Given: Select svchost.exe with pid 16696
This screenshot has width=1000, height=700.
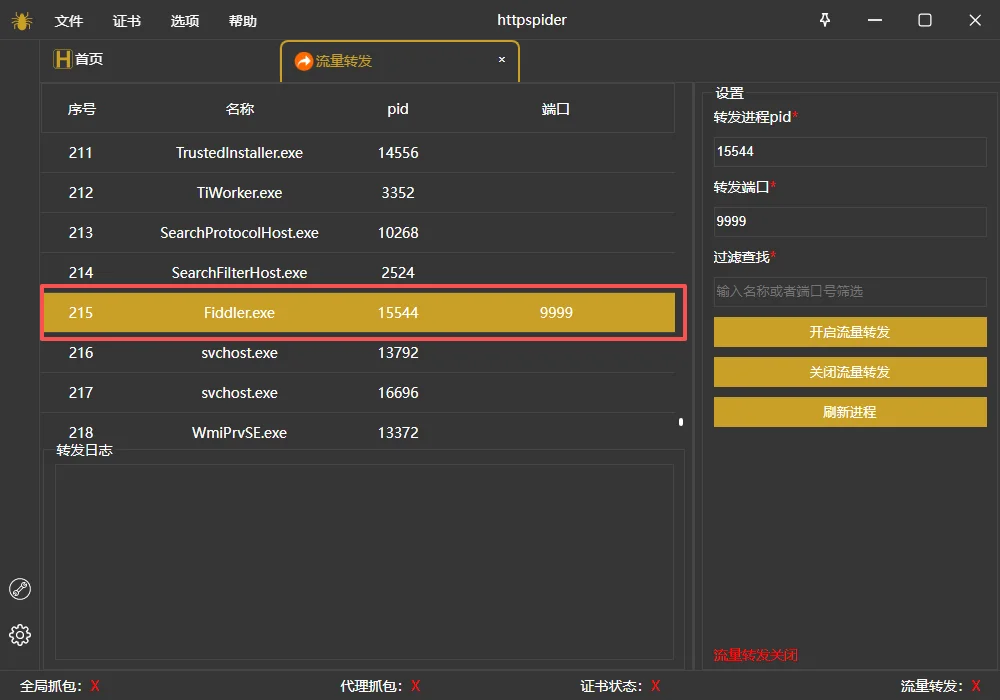Looking at the screenshot, I should [358, 393].
